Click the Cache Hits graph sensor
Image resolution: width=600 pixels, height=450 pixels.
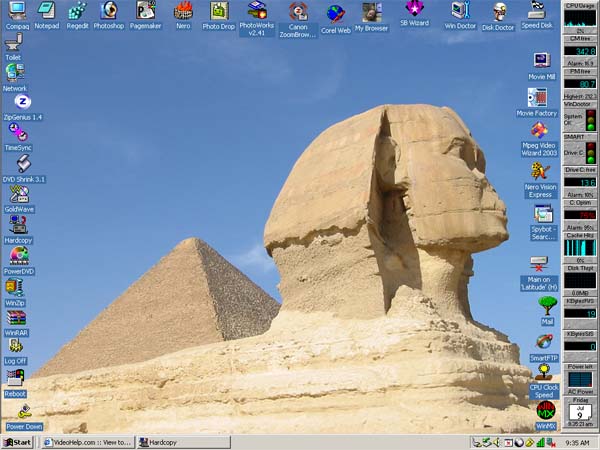point(580,248)
